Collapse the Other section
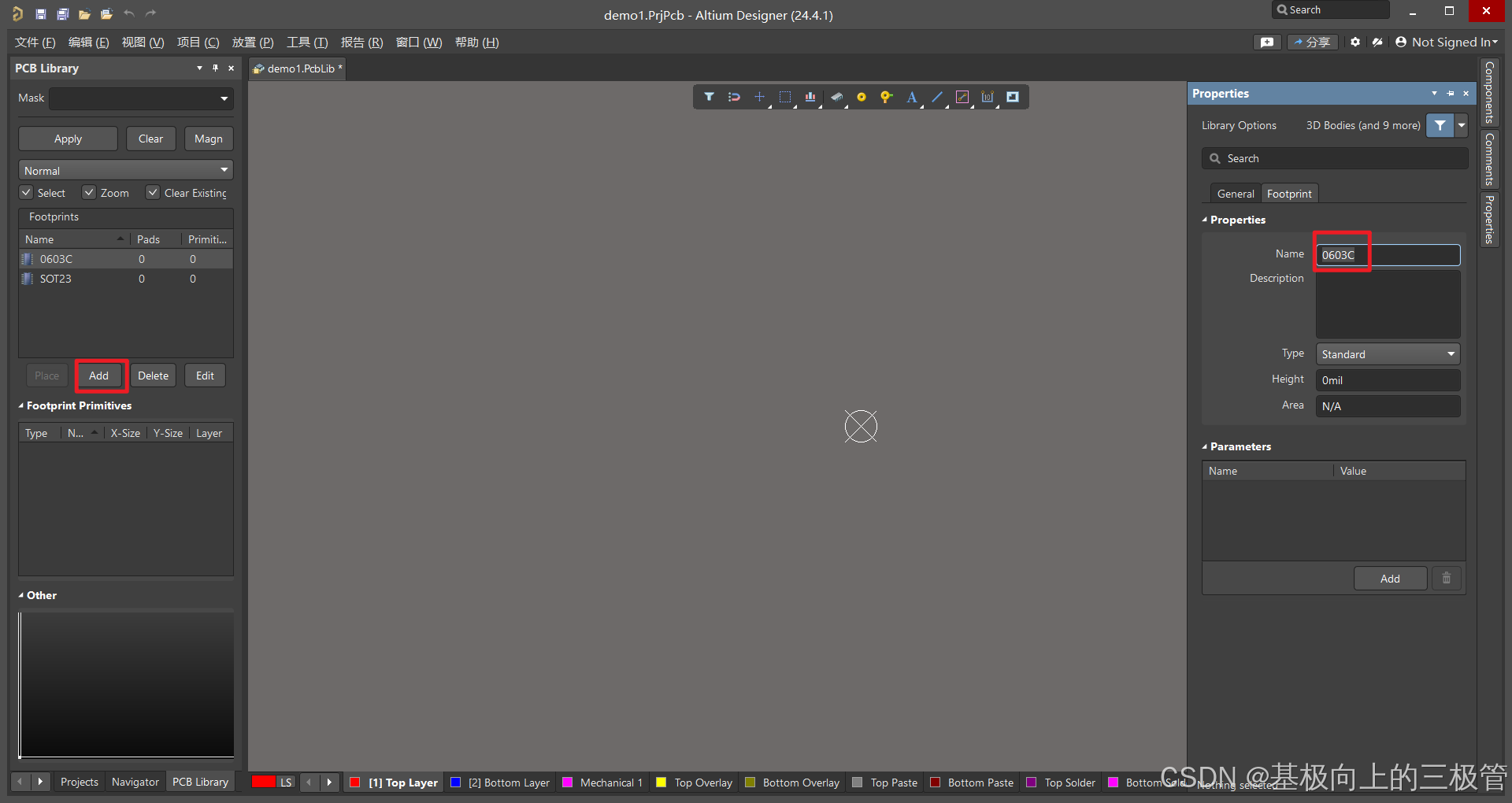Image resolution: width=1512 pixels, height=803 pixels. tap(21, 595)
